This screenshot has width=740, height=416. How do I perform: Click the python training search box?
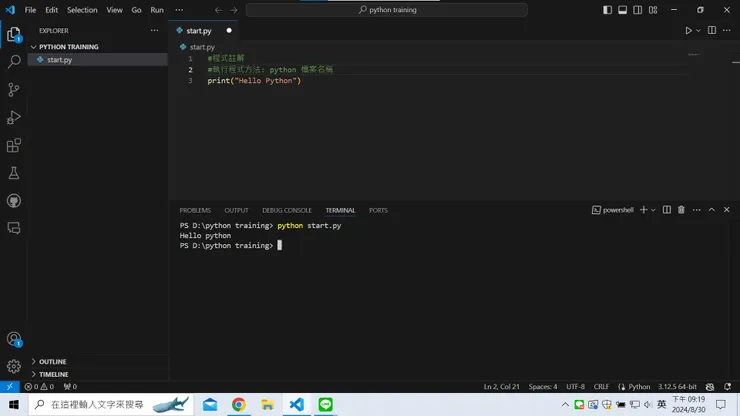[387, 10]
